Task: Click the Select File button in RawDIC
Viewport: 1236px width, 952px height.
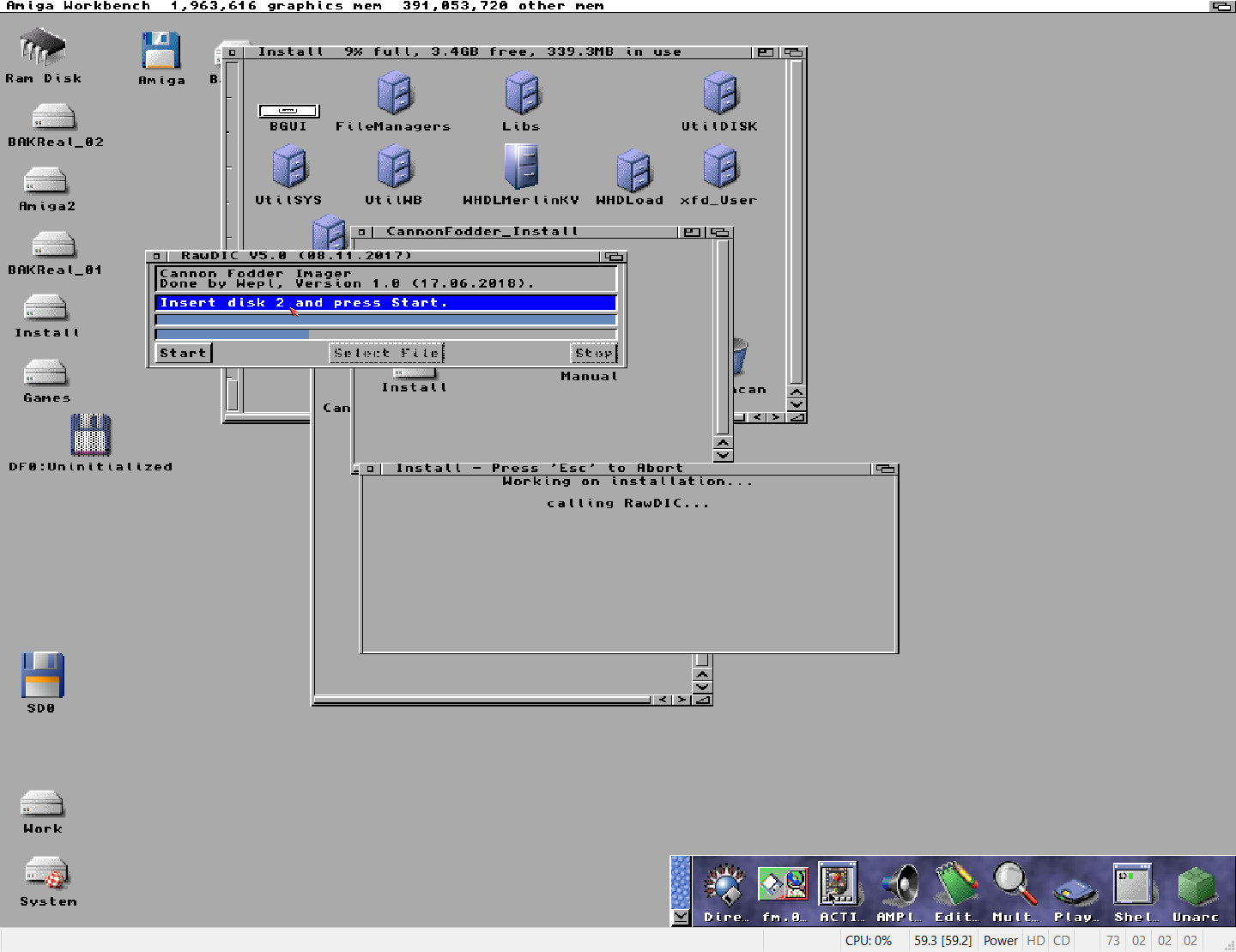Action: 387,353
